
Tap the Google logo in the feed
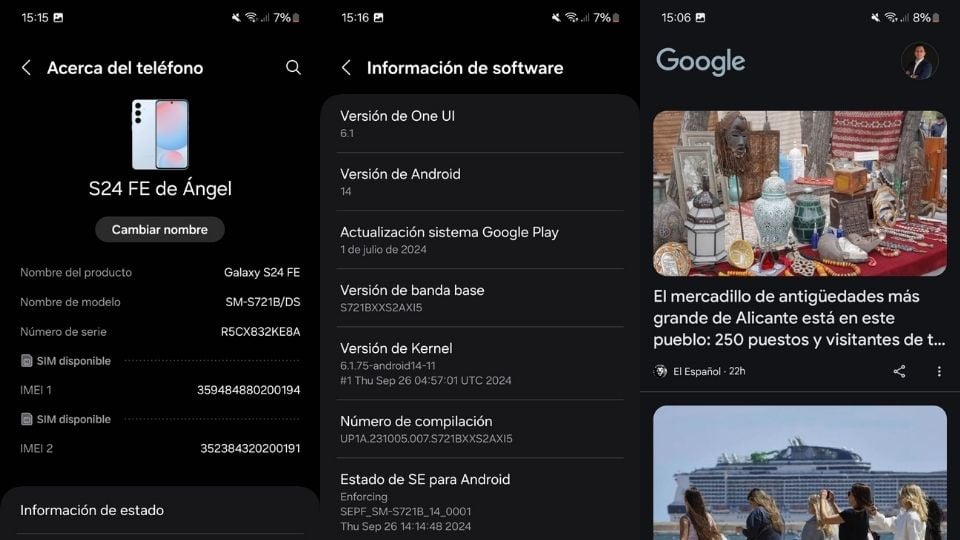point(700,61)
